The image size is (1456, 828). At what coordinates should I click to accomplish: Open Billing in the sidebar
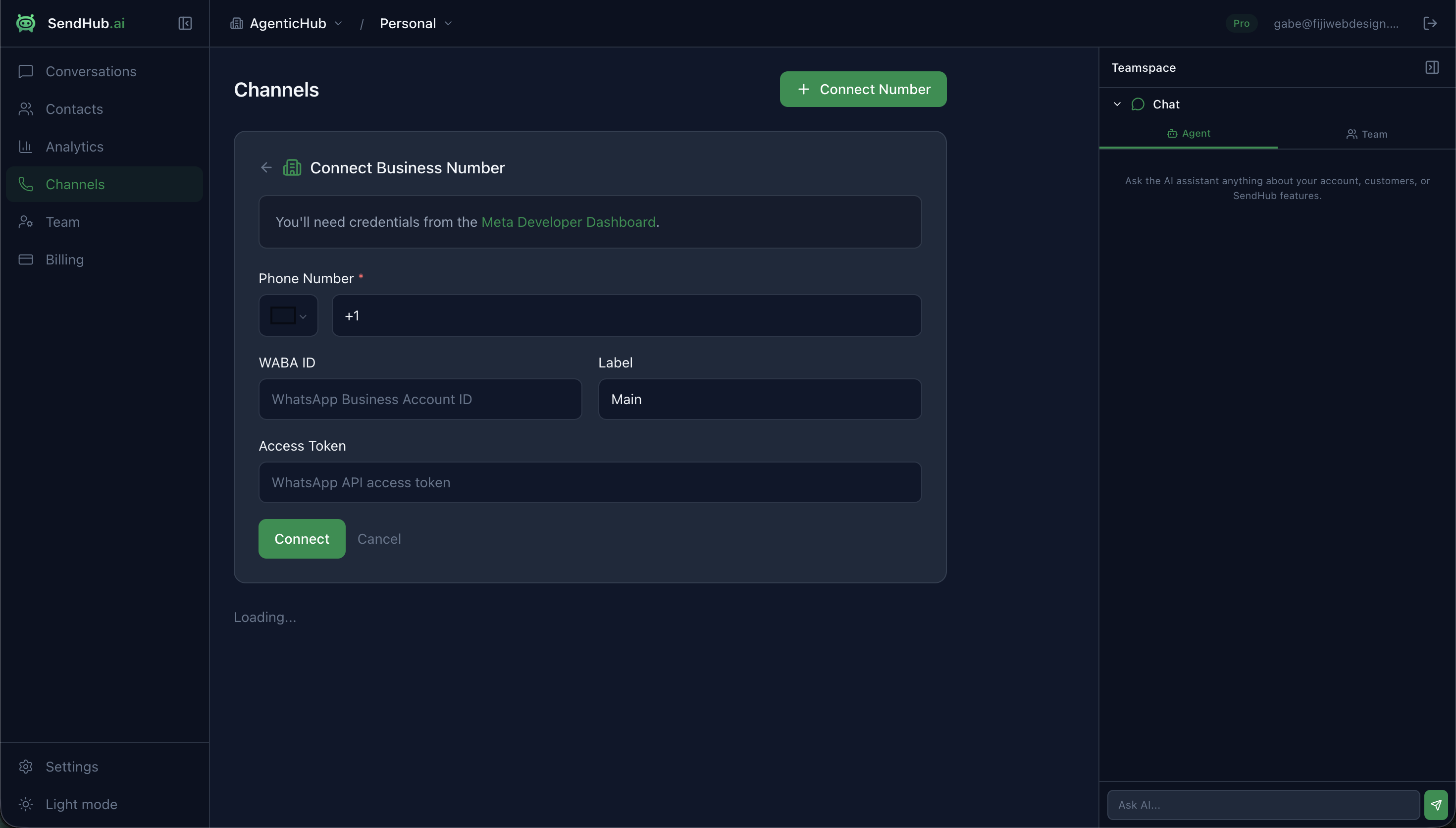(x=104, y=259)
